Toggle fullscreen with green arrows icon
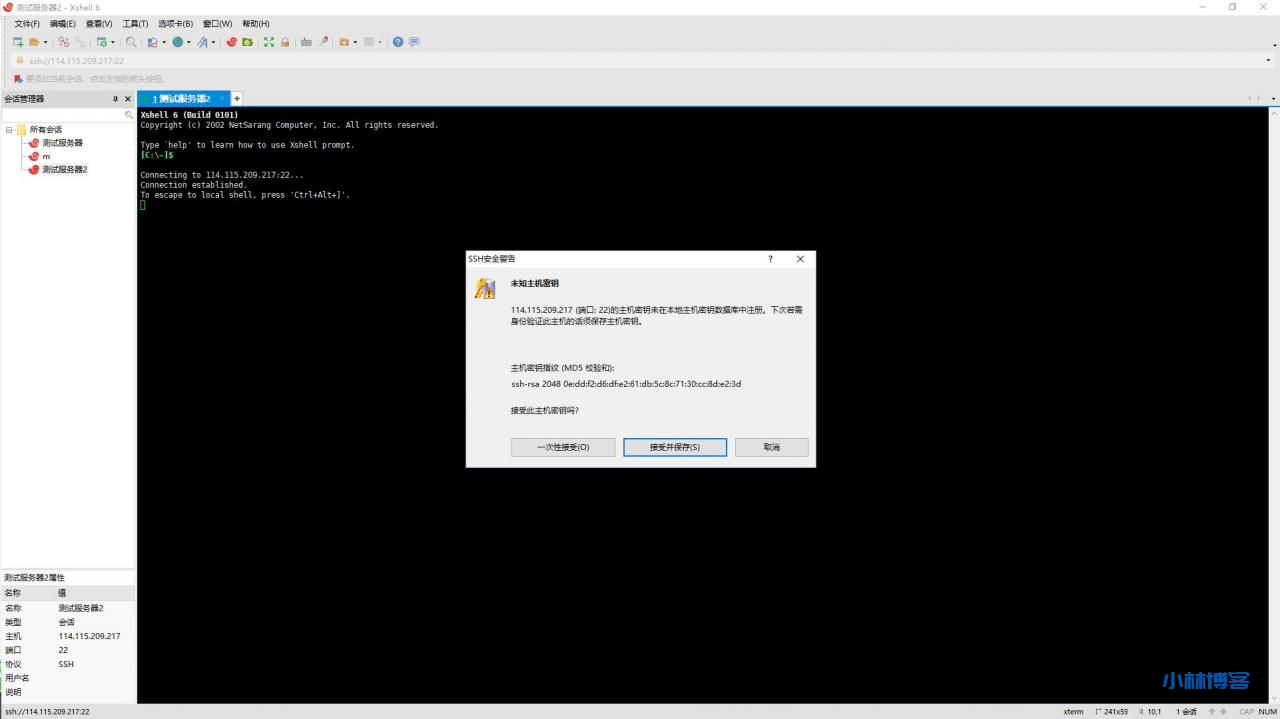The height and width of the screenshot is (719, 1280). tap(268, 42)
